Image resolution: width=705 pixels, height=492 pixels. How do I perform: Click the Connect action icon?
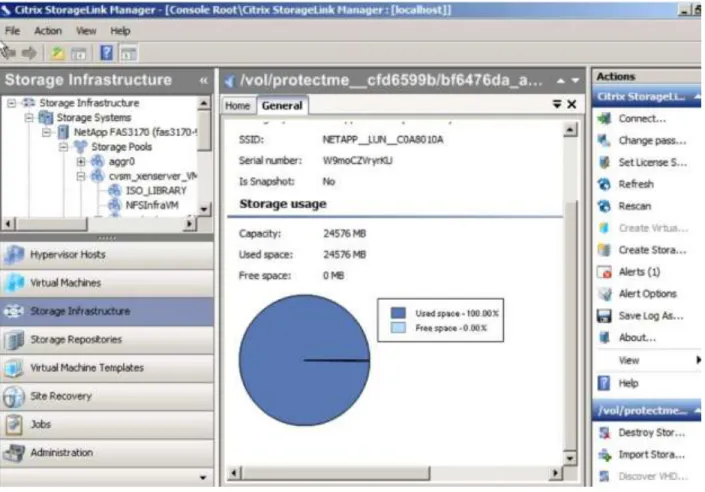coord(604,119)
